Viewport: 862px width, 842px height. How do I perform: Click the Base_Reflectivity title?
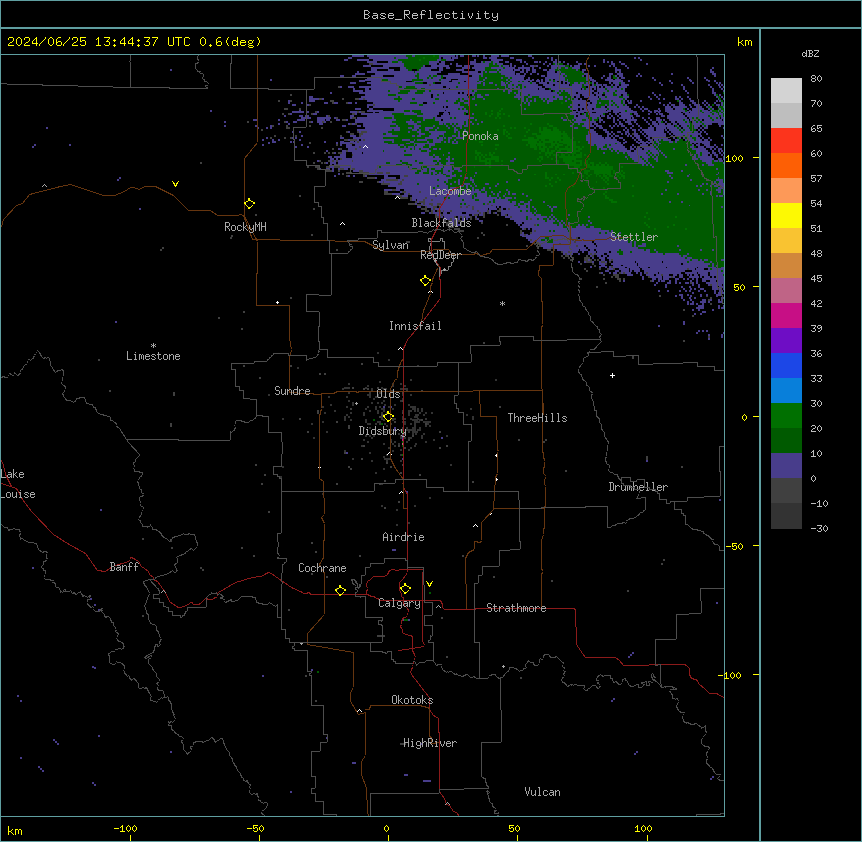tap(431, 15)
